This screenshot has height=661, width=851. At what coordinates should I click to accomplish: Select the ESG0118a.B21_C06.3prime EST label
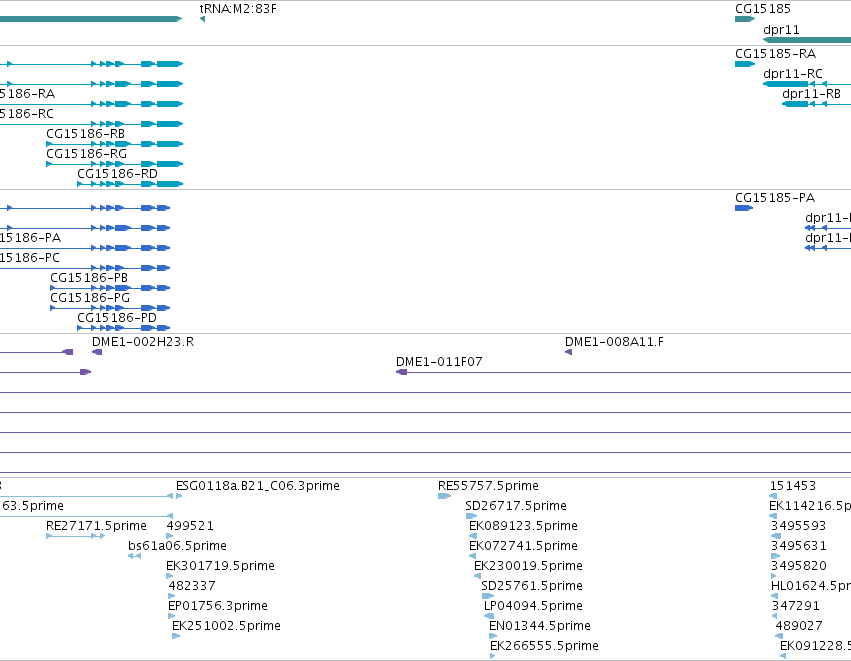click(x=258, y=486)
